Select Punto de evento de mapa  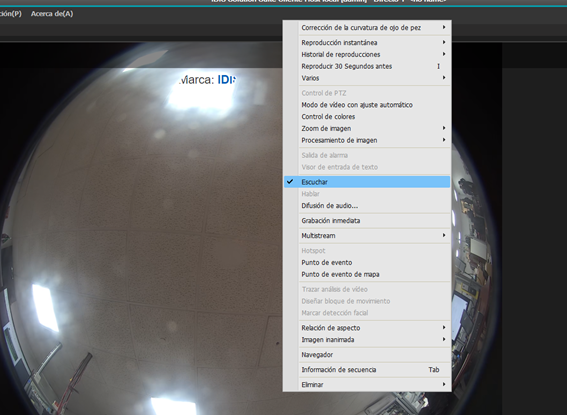(367, 274)
